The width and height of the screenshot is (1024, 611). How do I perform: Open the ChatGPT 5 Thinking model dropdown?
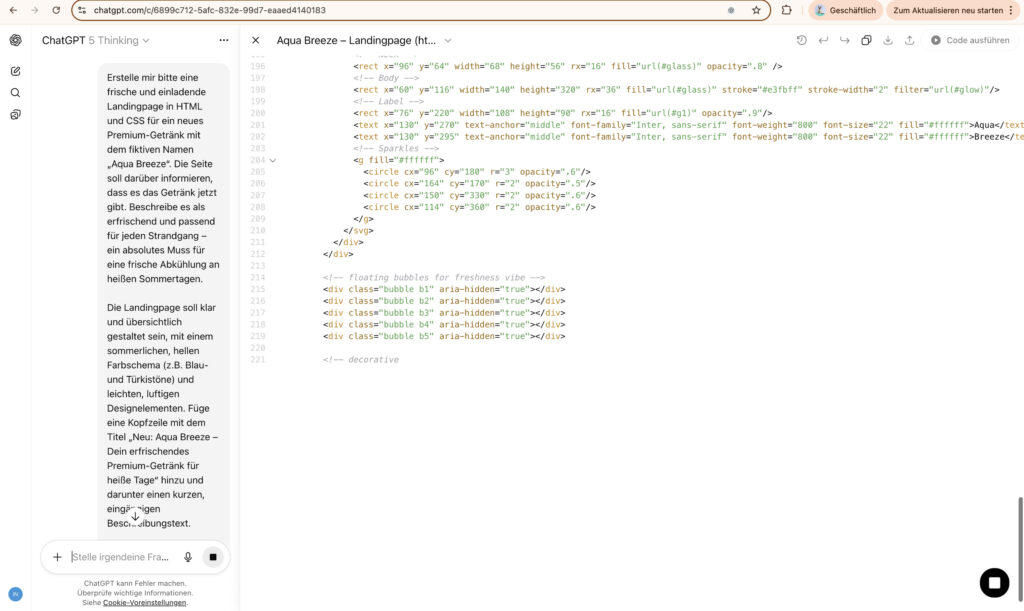click(95, 40)
